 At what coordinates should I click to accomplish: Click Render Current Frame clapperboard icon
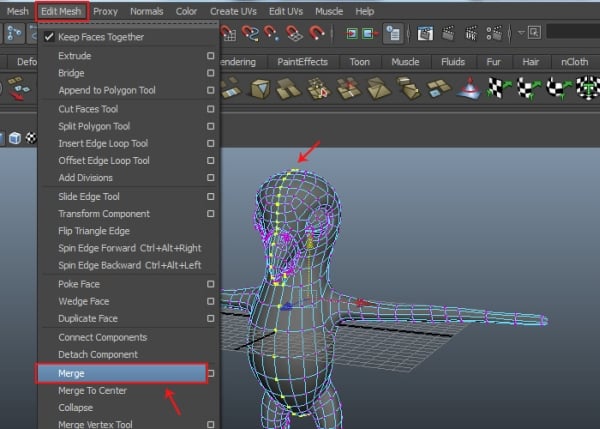(448, 34)
